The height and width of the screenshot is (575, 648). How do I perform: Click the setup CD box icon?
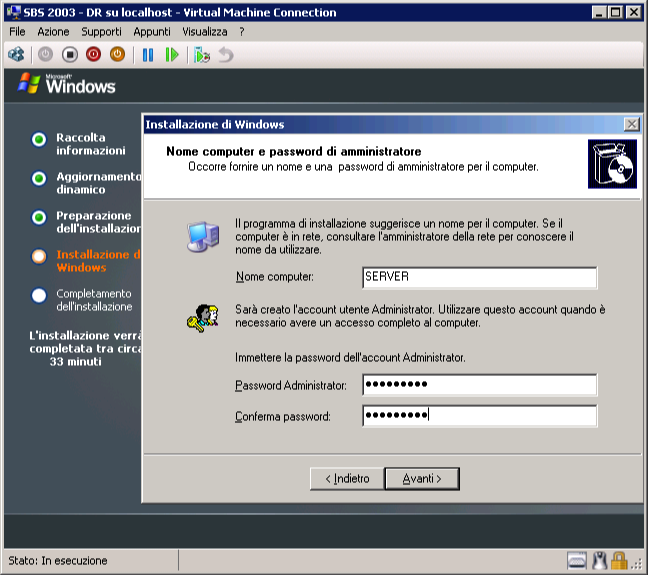click(612, 164)
